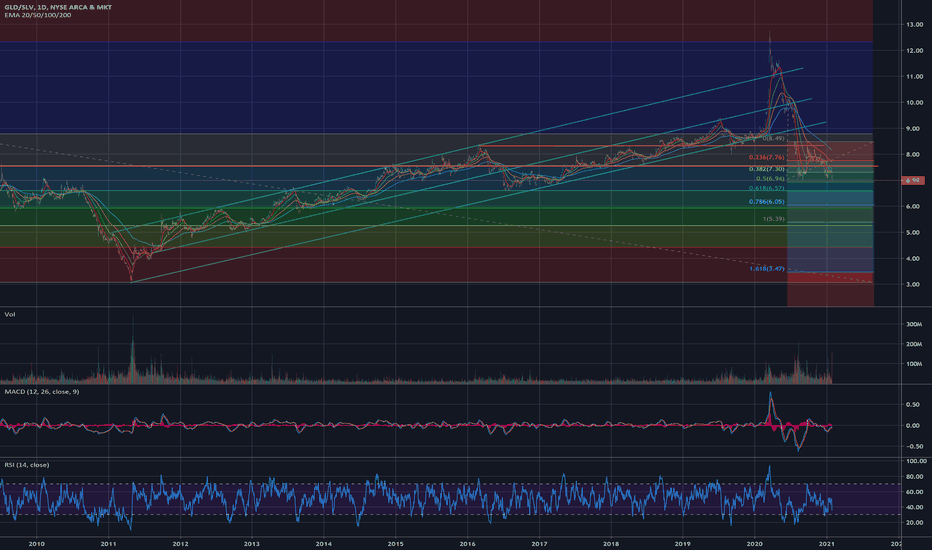The width and height of the screenshot is (932, 550).
Task: Click the 2015 year on time axis
Action: pos(395,543)
